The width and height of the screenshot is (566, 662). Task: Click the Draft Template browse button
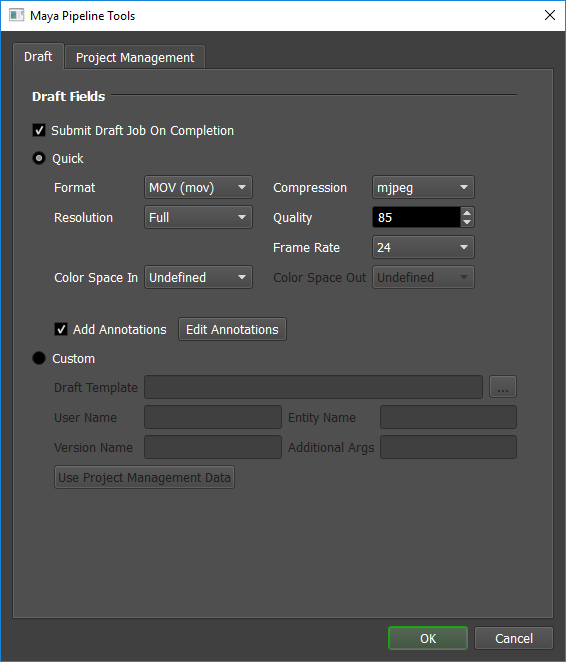[503, 387]
